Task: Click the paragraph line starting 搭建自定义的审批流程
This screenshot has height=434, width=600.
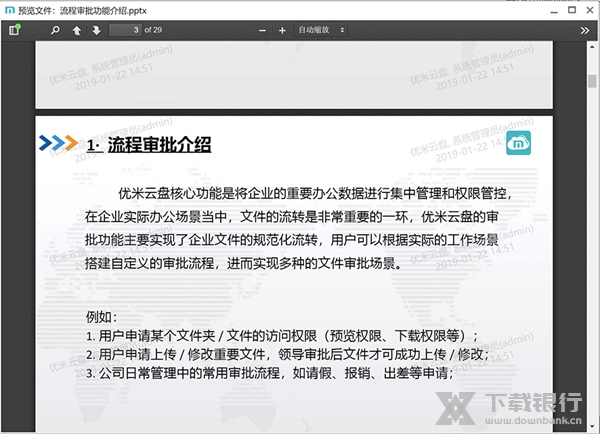Action: (x=243, y=263)
